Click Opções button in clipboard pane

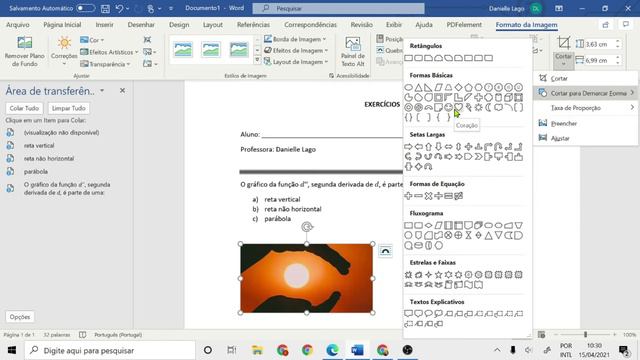[x=20, y=317]
